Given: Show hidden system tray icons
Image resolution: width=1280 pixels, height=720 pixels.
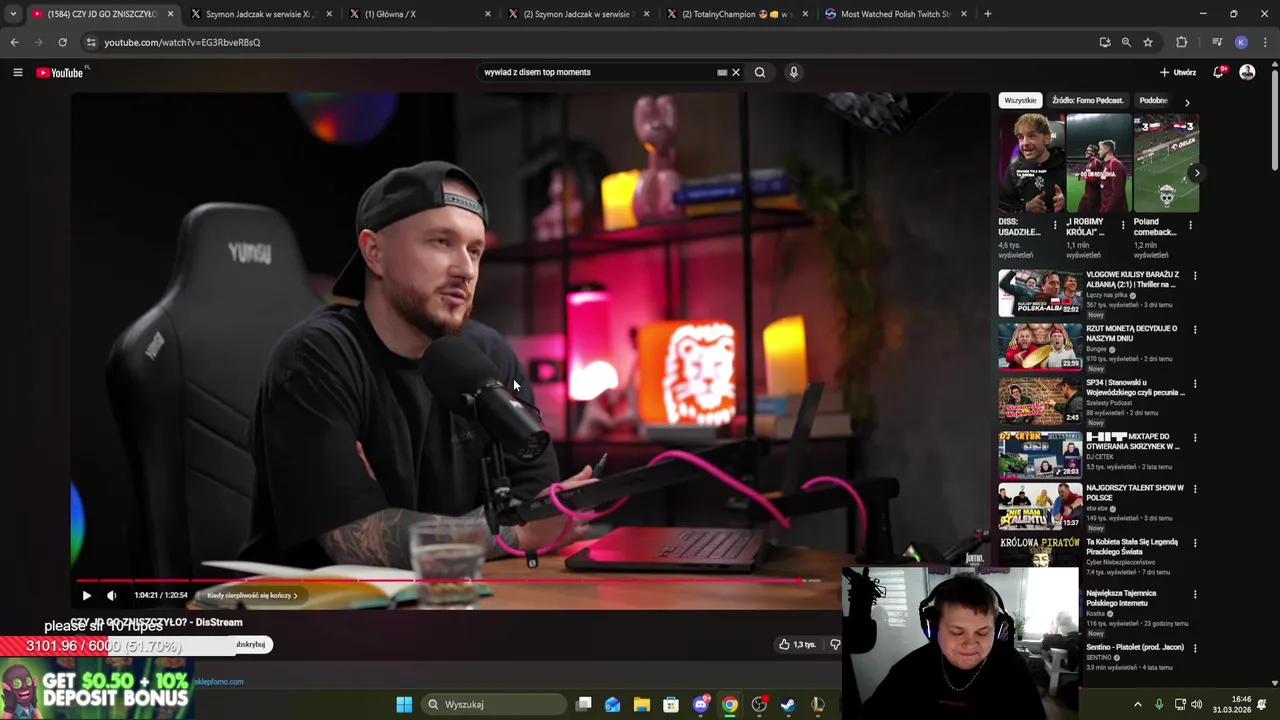Looking at the screenshot, I should (x=1137, y=704).
